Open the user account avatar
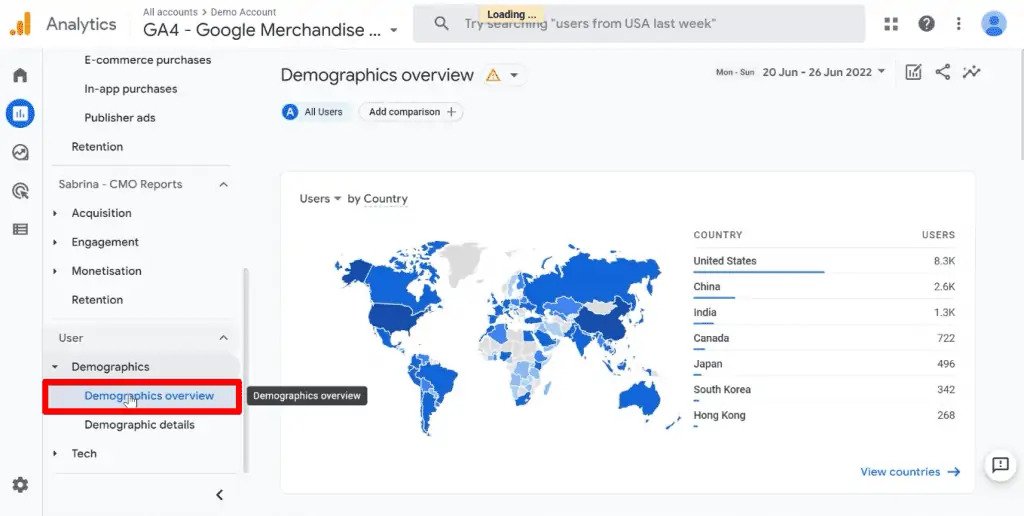1024x516 pixels. coord(993,24)
